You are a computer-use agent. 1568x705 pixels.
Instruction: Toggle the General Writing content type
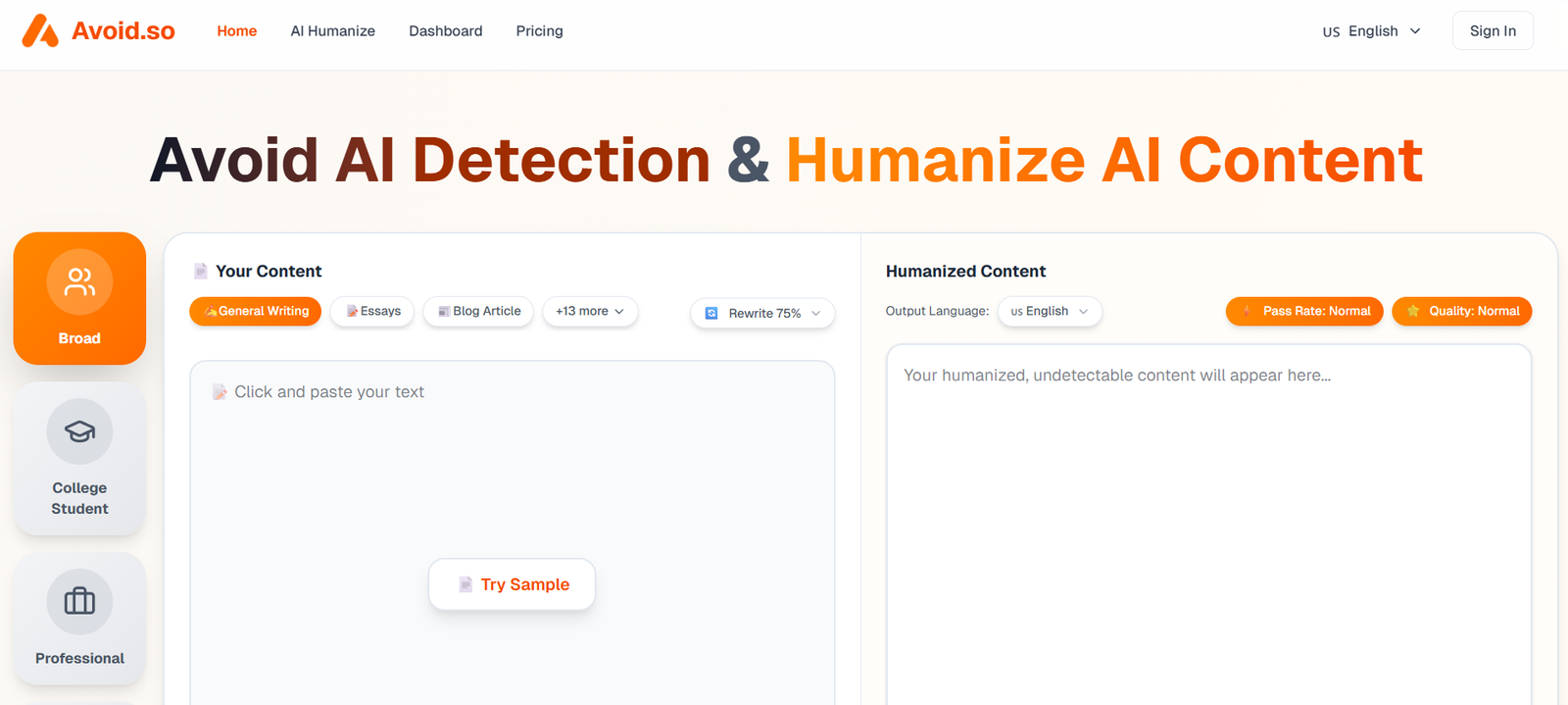(x=256, y=311)
